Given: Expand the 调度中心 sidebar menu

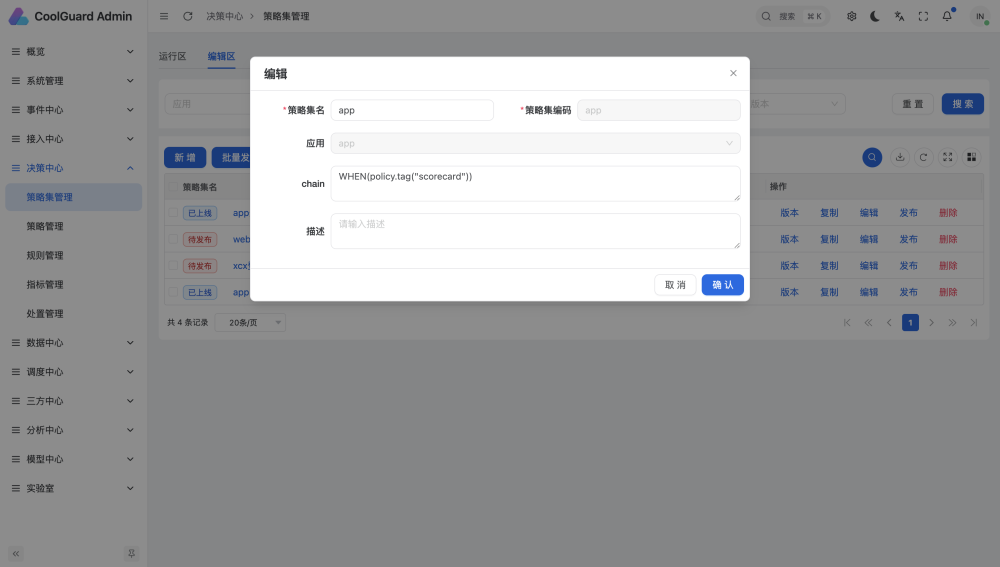Looking at the screenshot, I should point(73,372).
